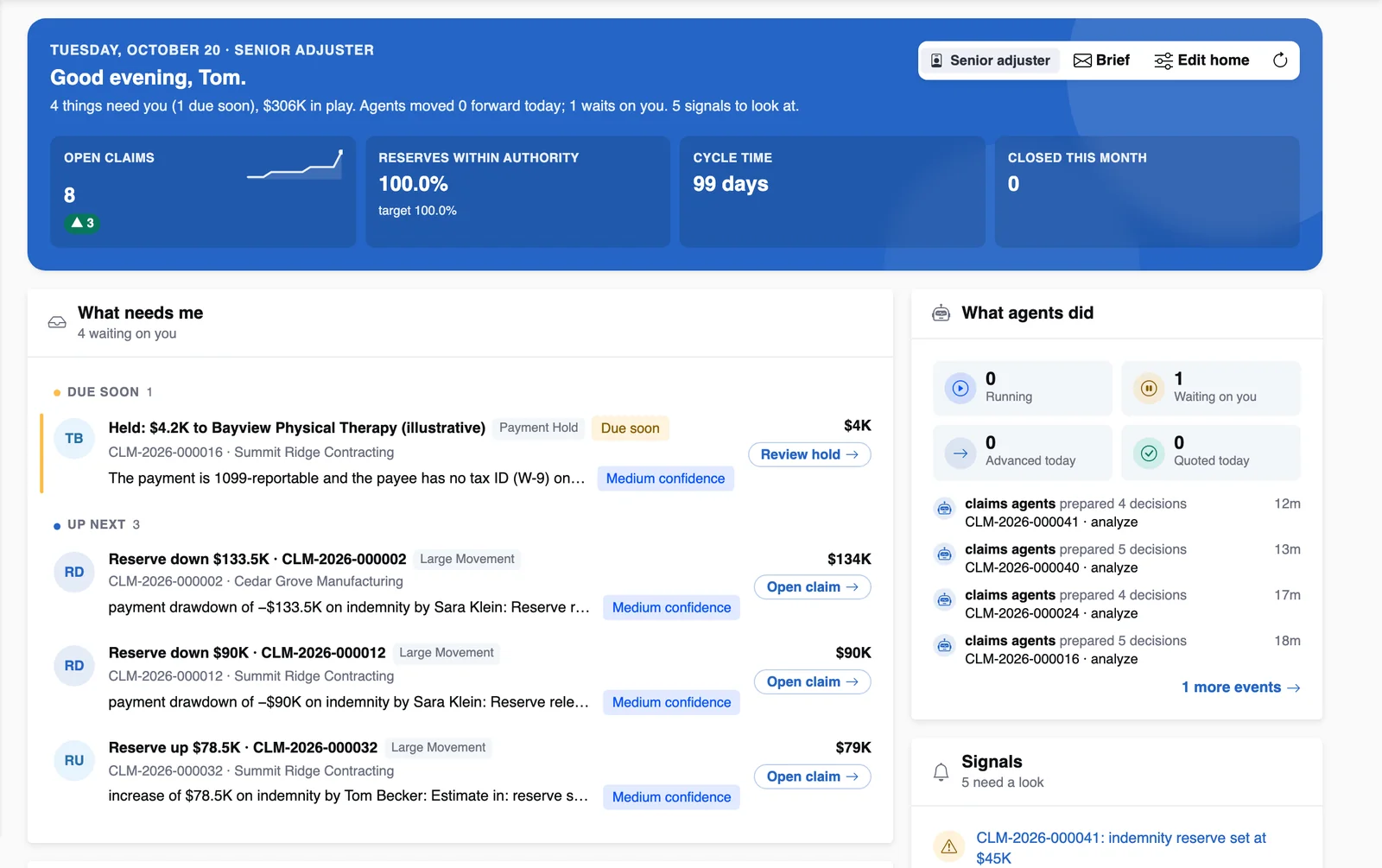This screenshot has height=868, width=1382.
Task: Open the Brief envelope button
Action: (1101, 60)
